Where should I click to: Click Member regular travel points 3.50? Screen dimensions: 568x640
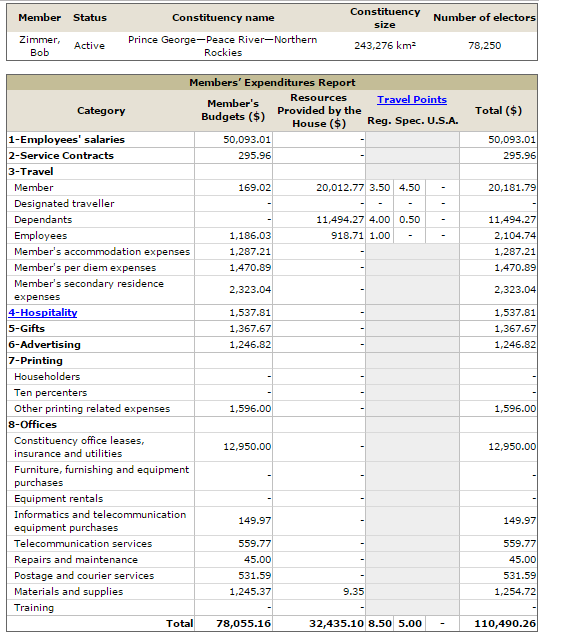379,188
